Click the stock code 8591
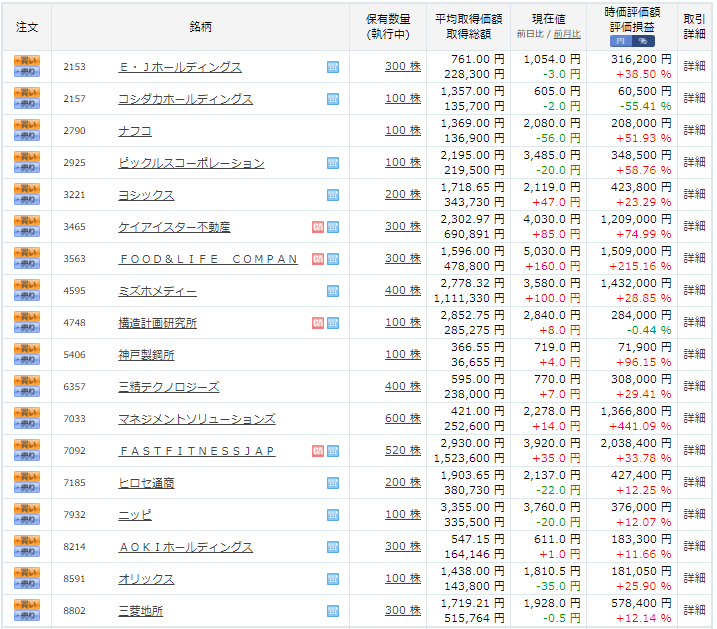 click(x=75, y=579)
